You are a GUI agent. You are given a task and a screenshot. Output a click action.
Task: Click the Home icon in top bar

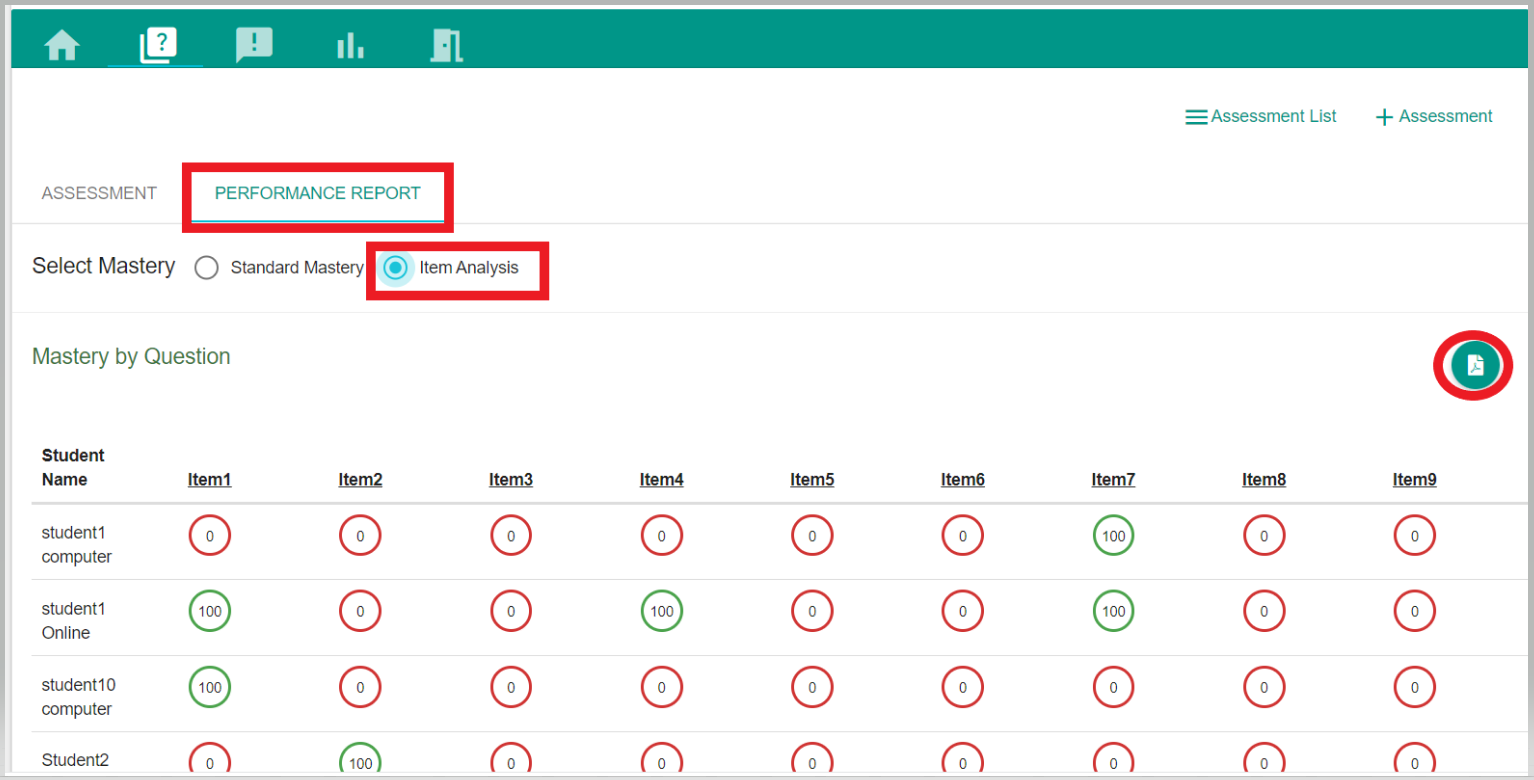(62, 45)
